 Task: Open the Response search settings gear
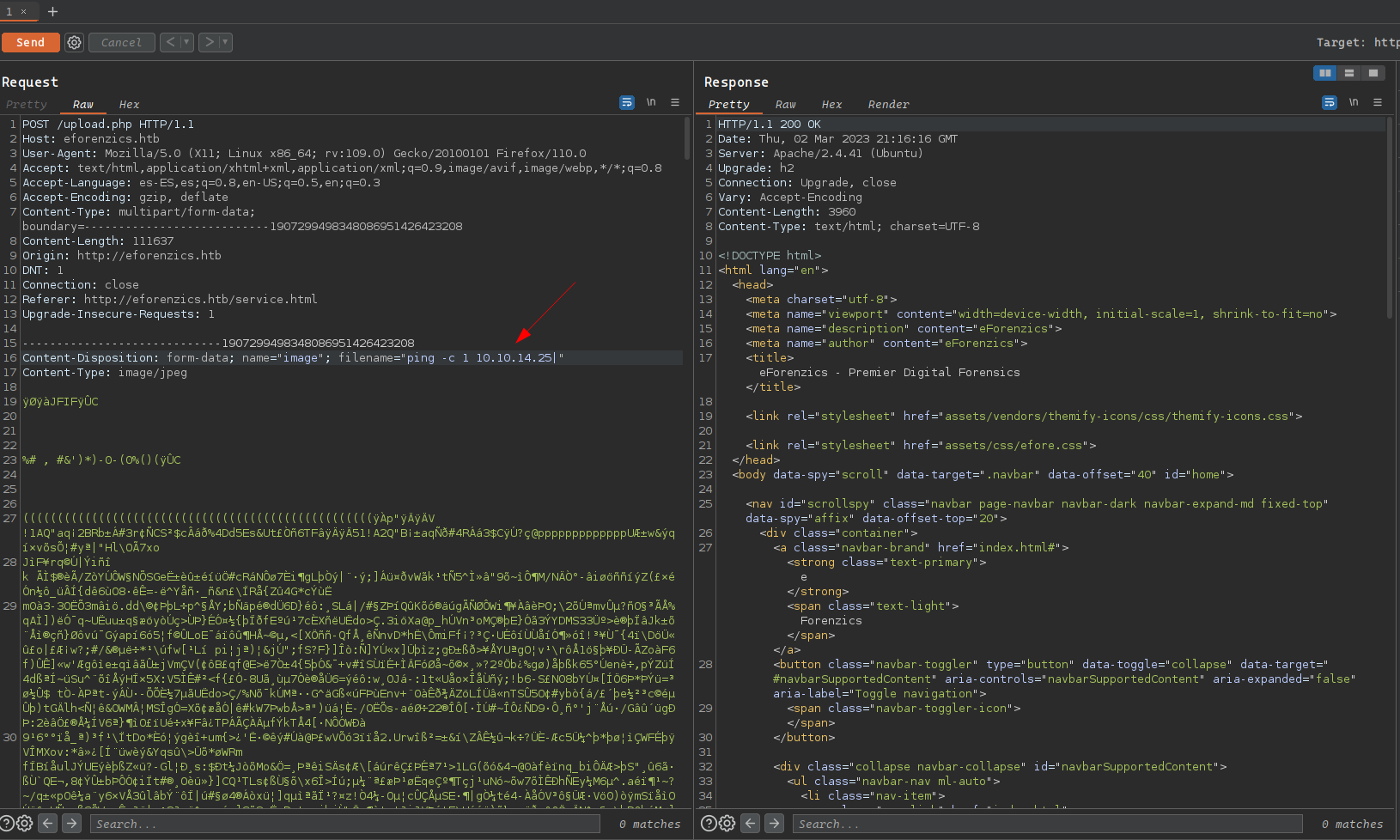click(727, 823)
